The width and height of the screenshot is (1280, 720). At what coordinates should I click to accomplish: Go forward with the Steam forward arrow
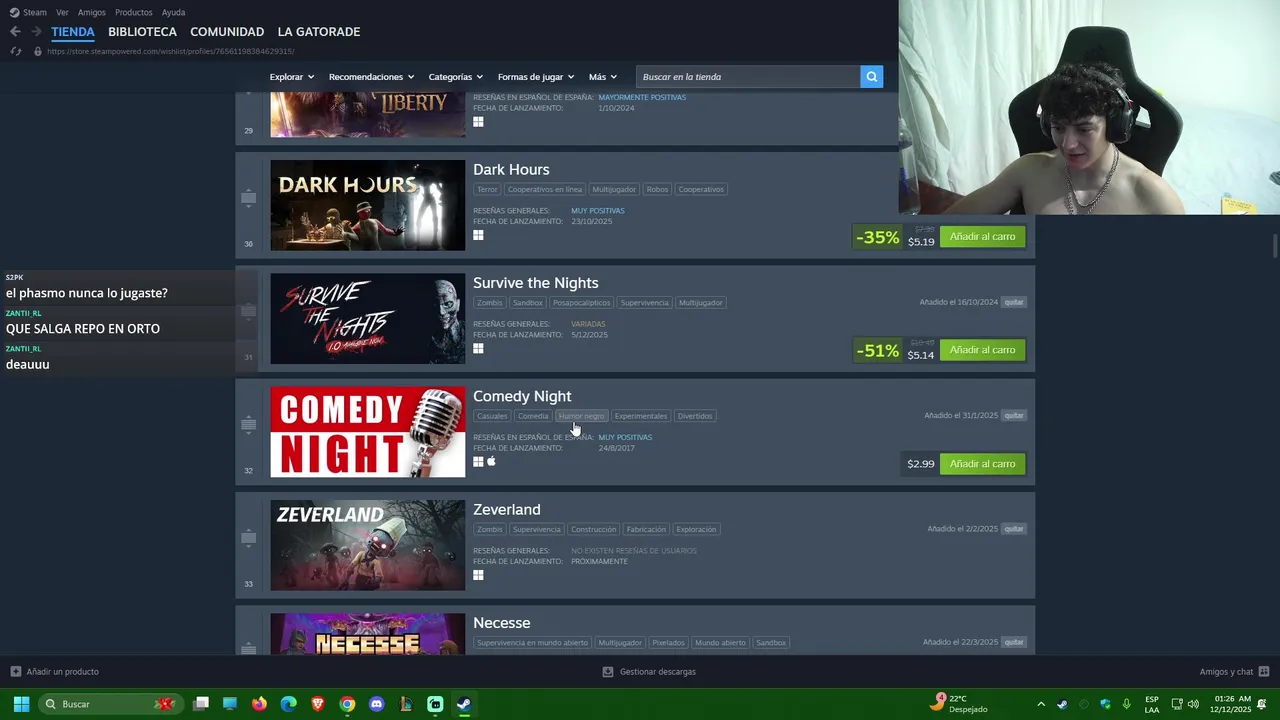tap(36, 32)
